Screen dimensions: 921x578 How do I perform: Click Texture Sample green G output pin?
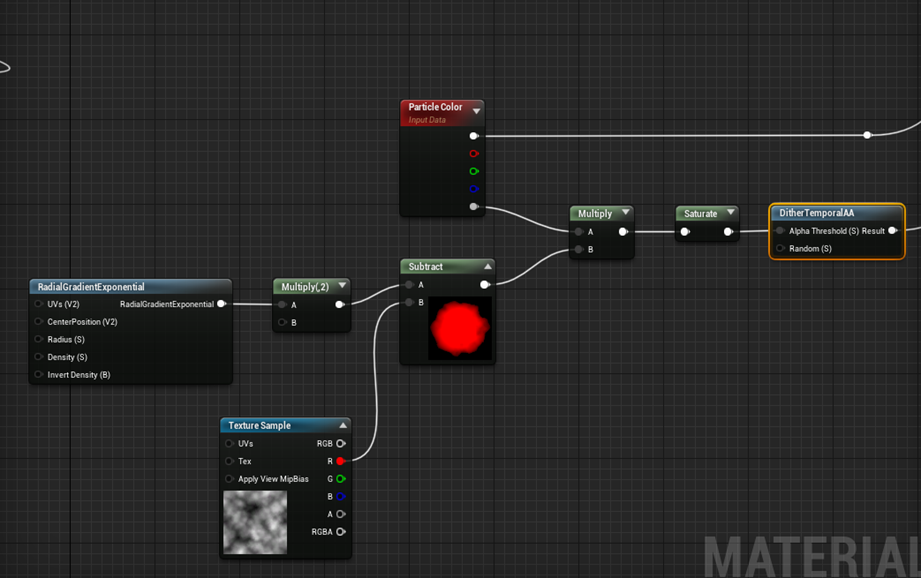(x=341, y=479)
